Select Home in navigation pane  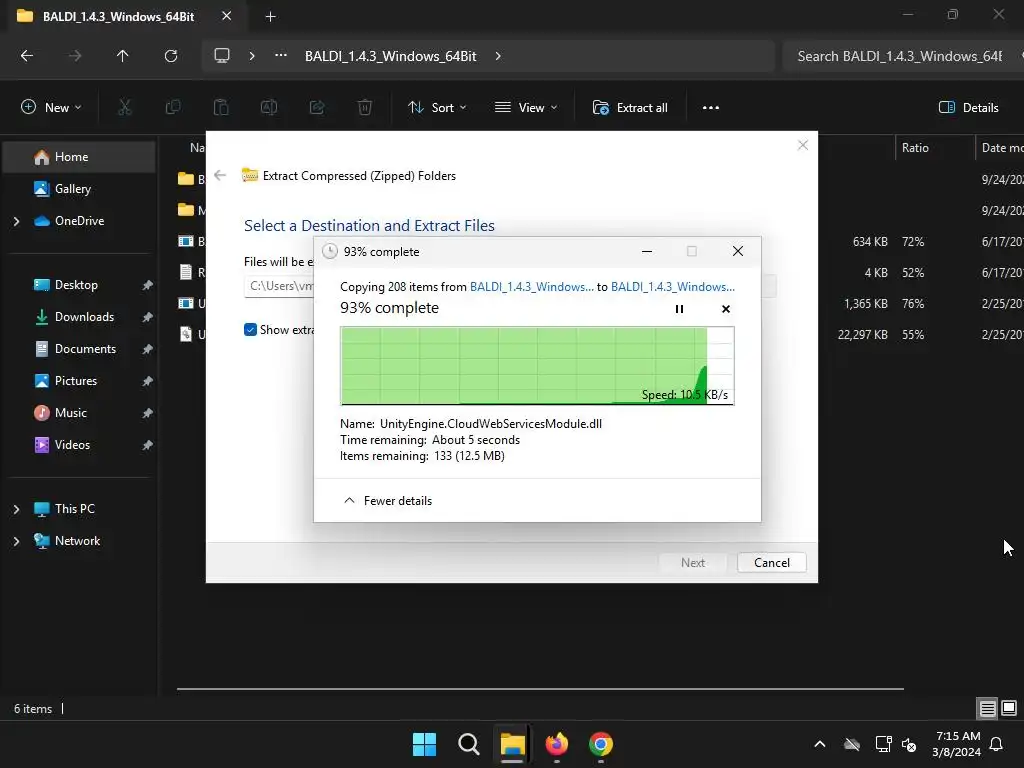pyautogui.click(x=79, y=157)
